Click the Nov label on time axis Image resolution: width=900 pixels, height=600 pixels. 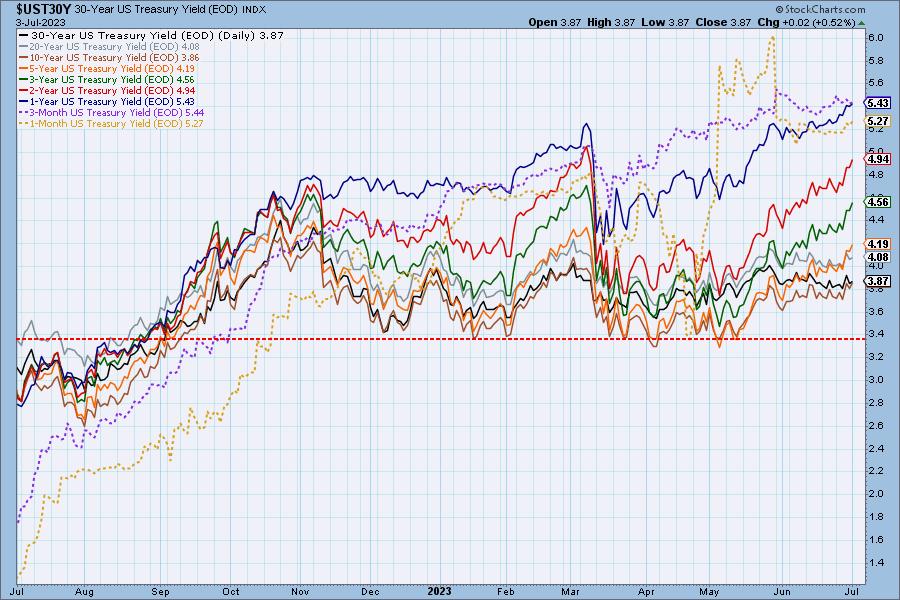(300, 591)
